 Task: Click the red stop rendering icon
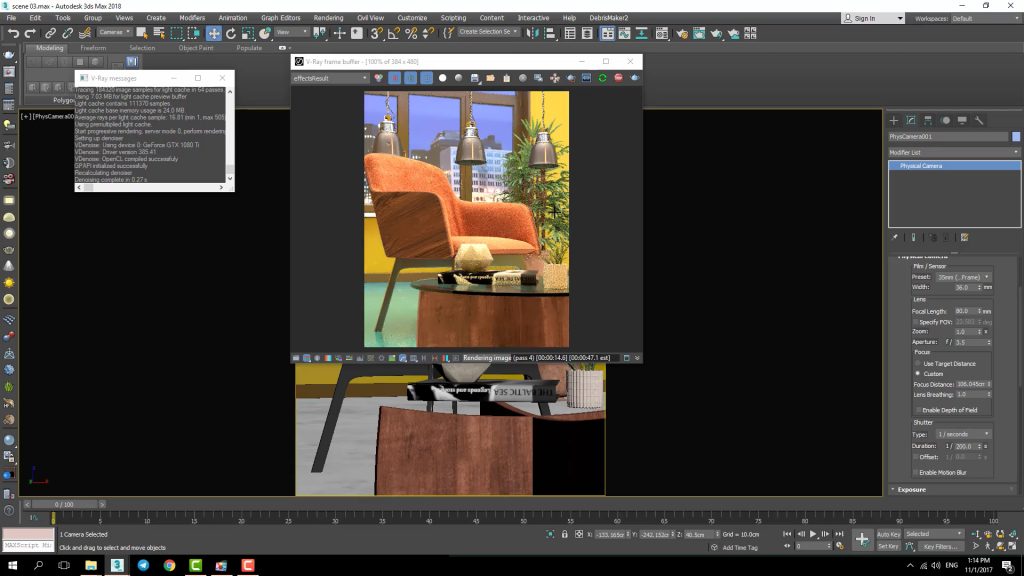(618, 78)
